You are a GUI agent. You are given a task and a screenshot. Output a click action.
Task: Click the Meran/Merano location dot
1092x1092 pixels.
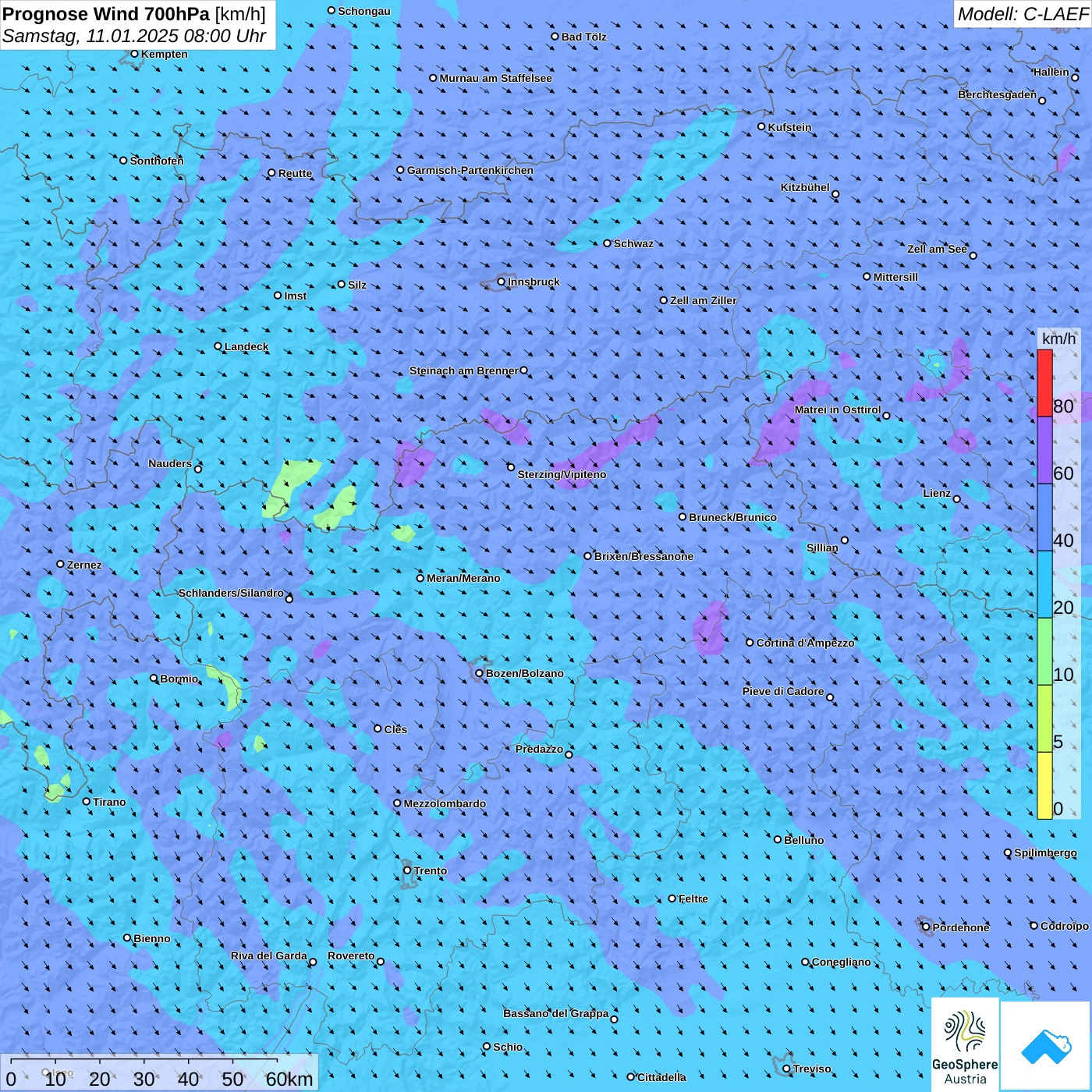[420, 578]
